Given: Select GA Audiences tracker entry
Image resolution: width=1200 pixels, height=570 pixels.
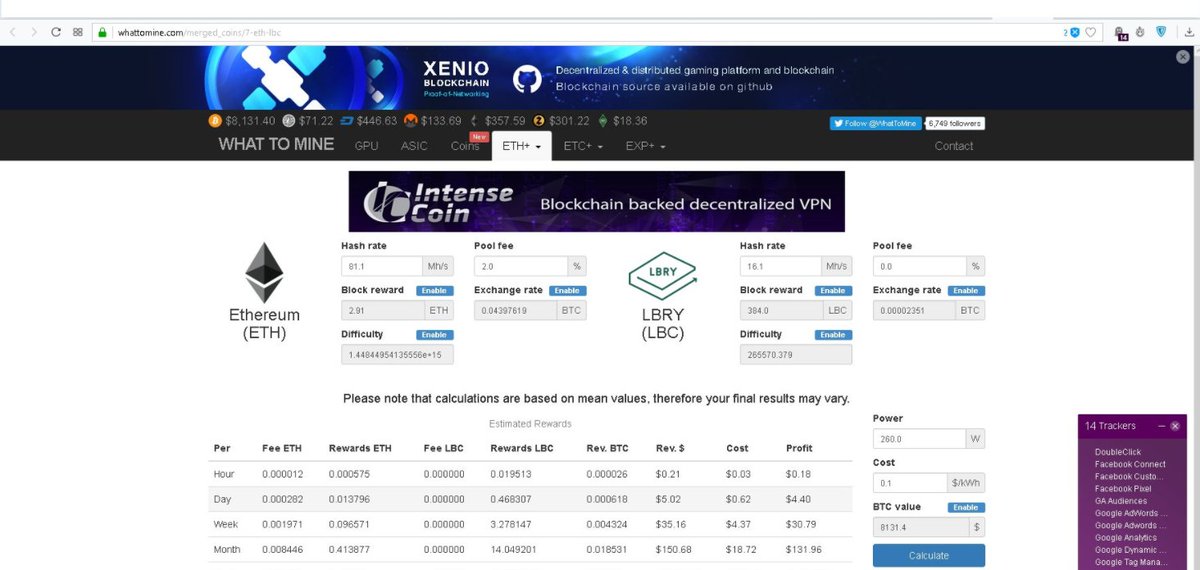Looking at the screenshot, I should click(1121, 501).
